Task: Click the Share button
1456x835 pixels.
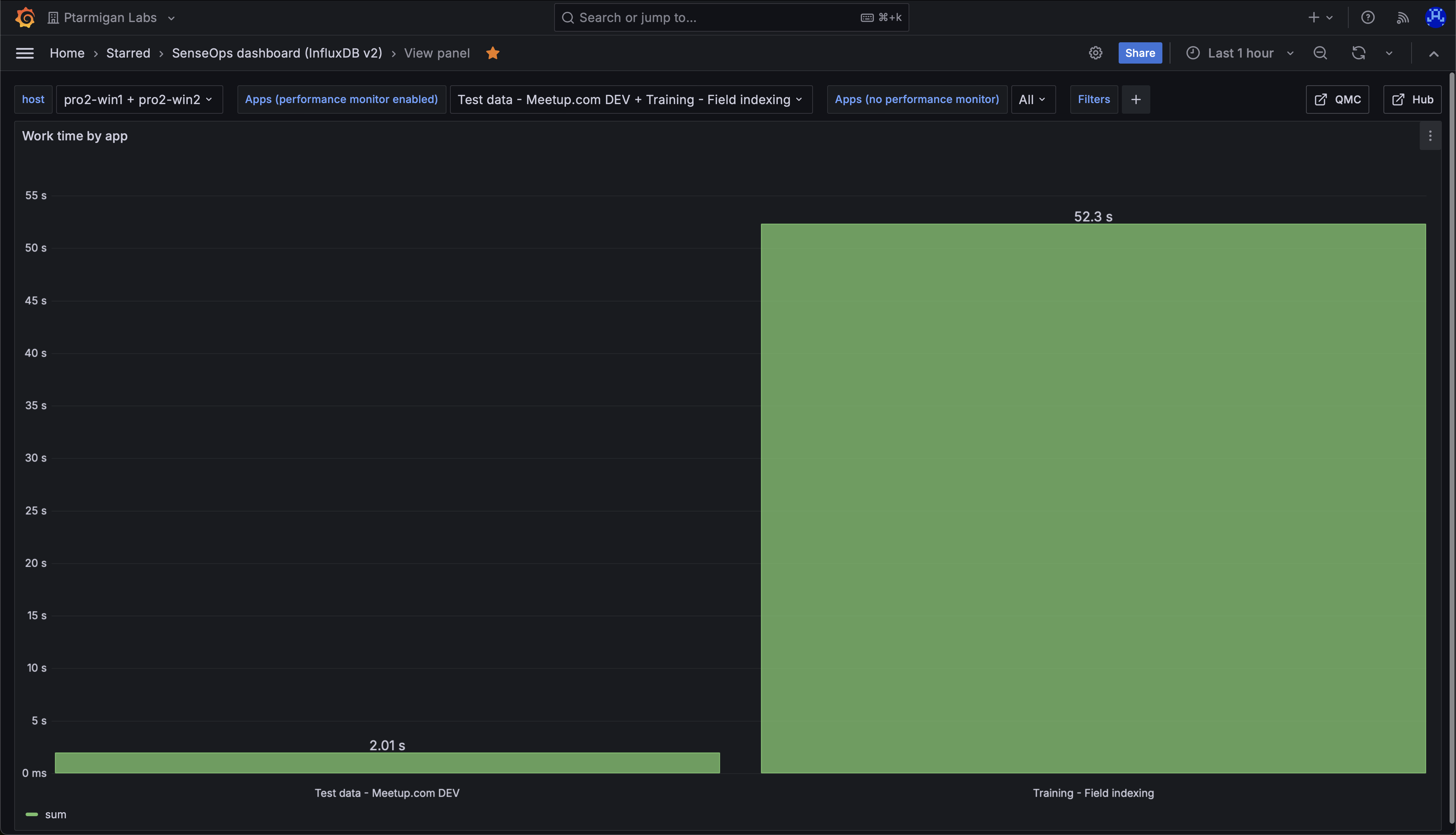Action: pos(1139,53)
